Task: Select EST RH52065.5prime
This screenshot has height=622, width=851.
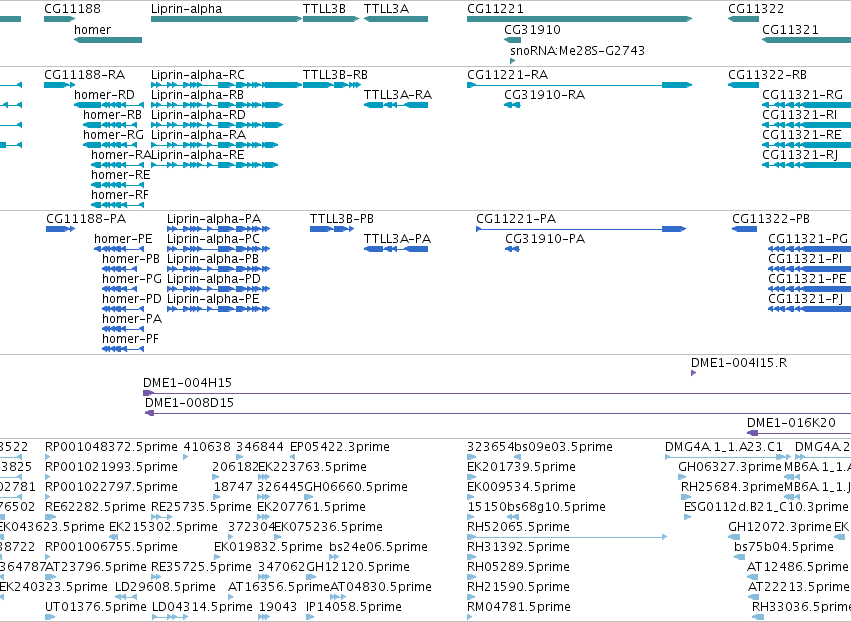Action: point(518,528)
